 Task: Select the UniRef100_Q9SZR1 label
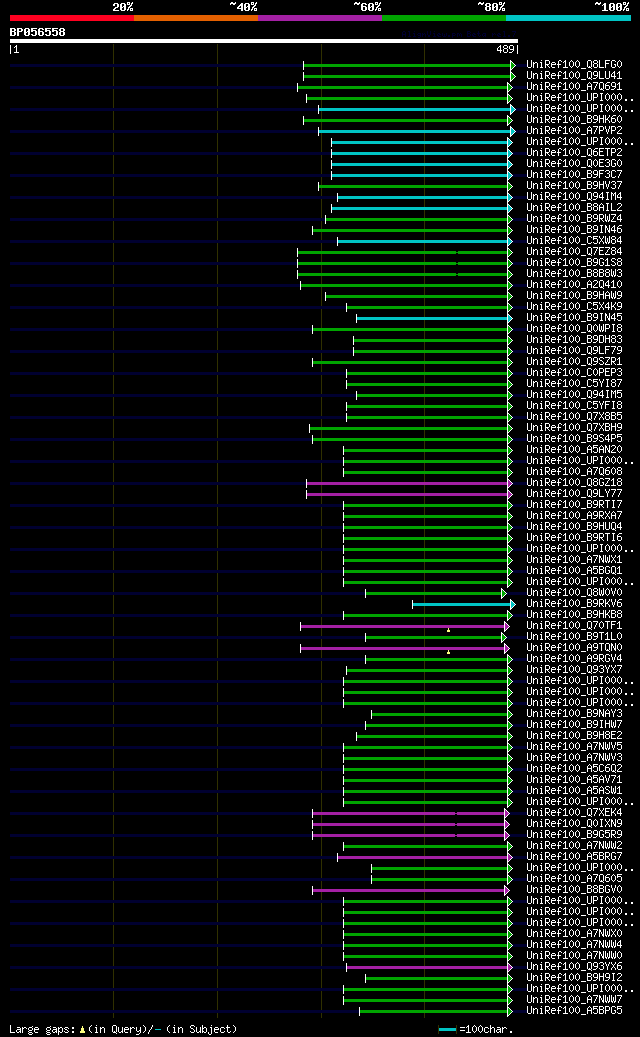click(x=574, y=361)
